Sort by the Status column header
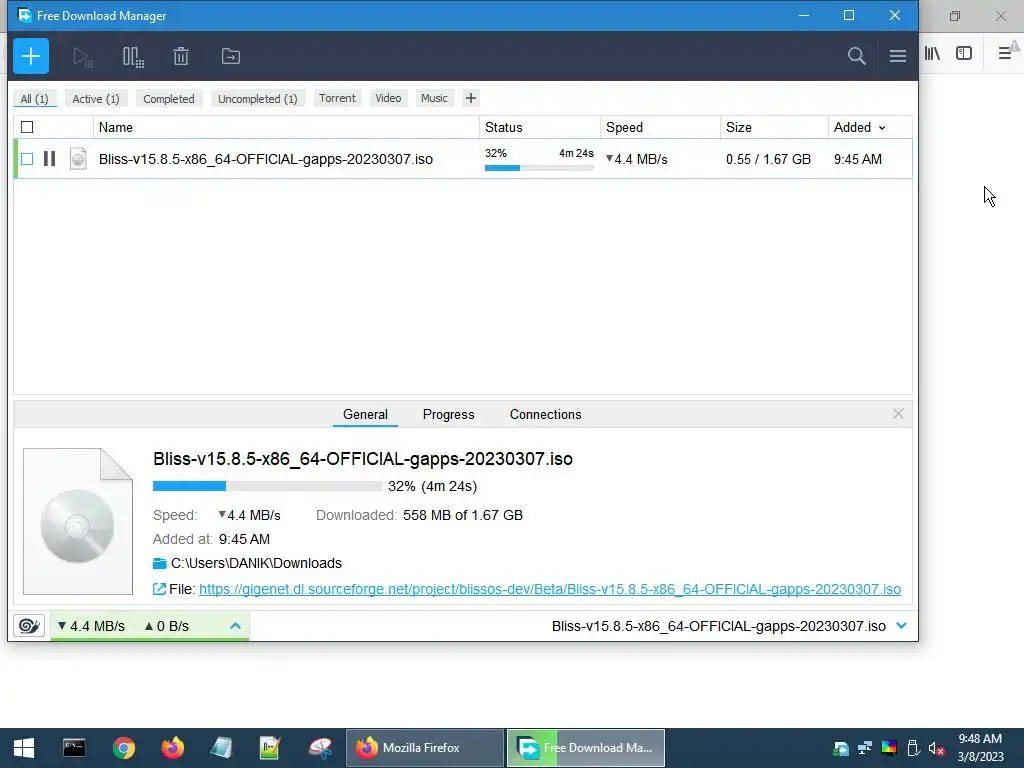This screenshot has width=1024, height=768. 539,127
